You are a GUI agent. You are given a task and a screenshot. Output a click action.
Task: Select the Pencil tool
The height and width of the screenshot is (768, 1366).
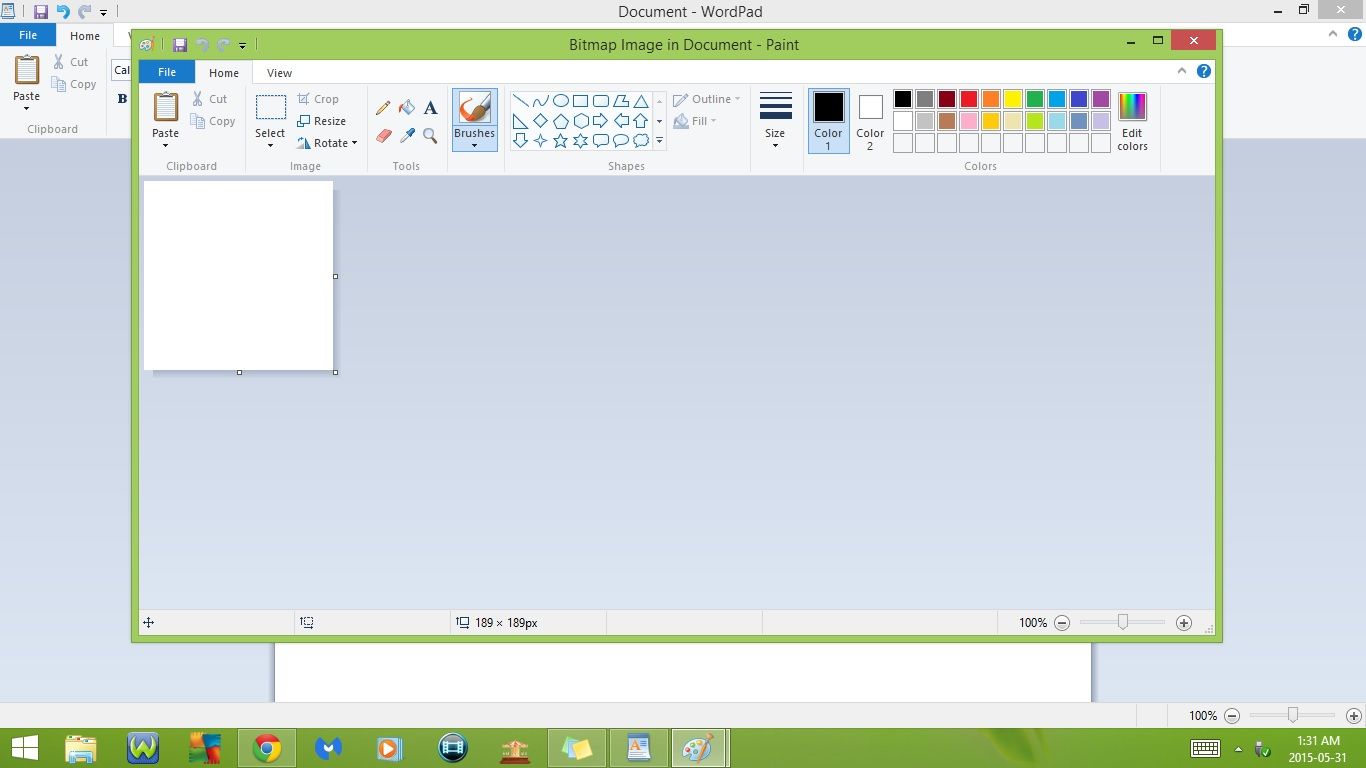click(x=383, y=107)
